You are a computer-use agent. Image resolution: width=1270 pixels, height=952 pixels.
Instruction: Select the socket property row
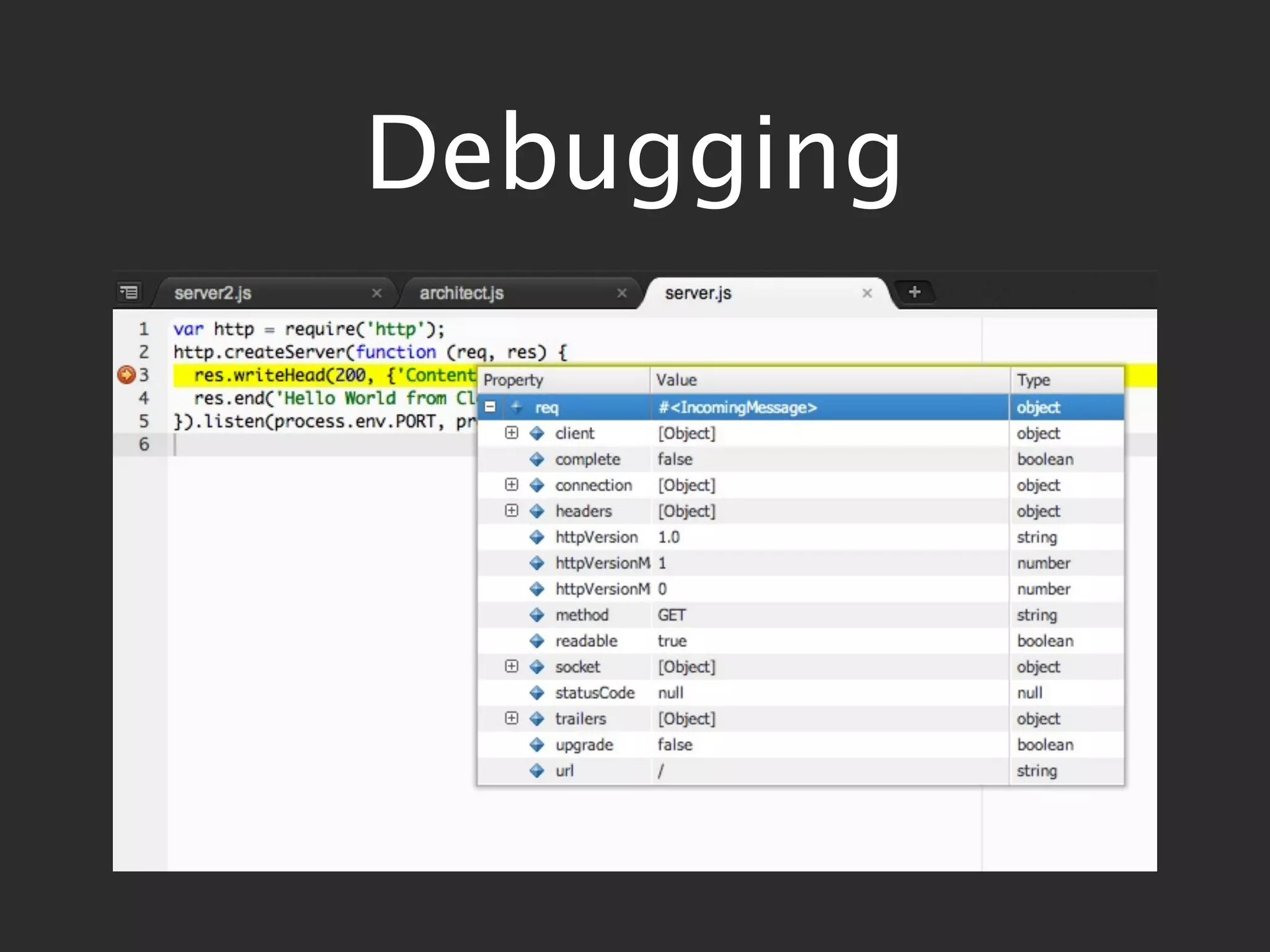pyautogui.click(x=801, y=667)
